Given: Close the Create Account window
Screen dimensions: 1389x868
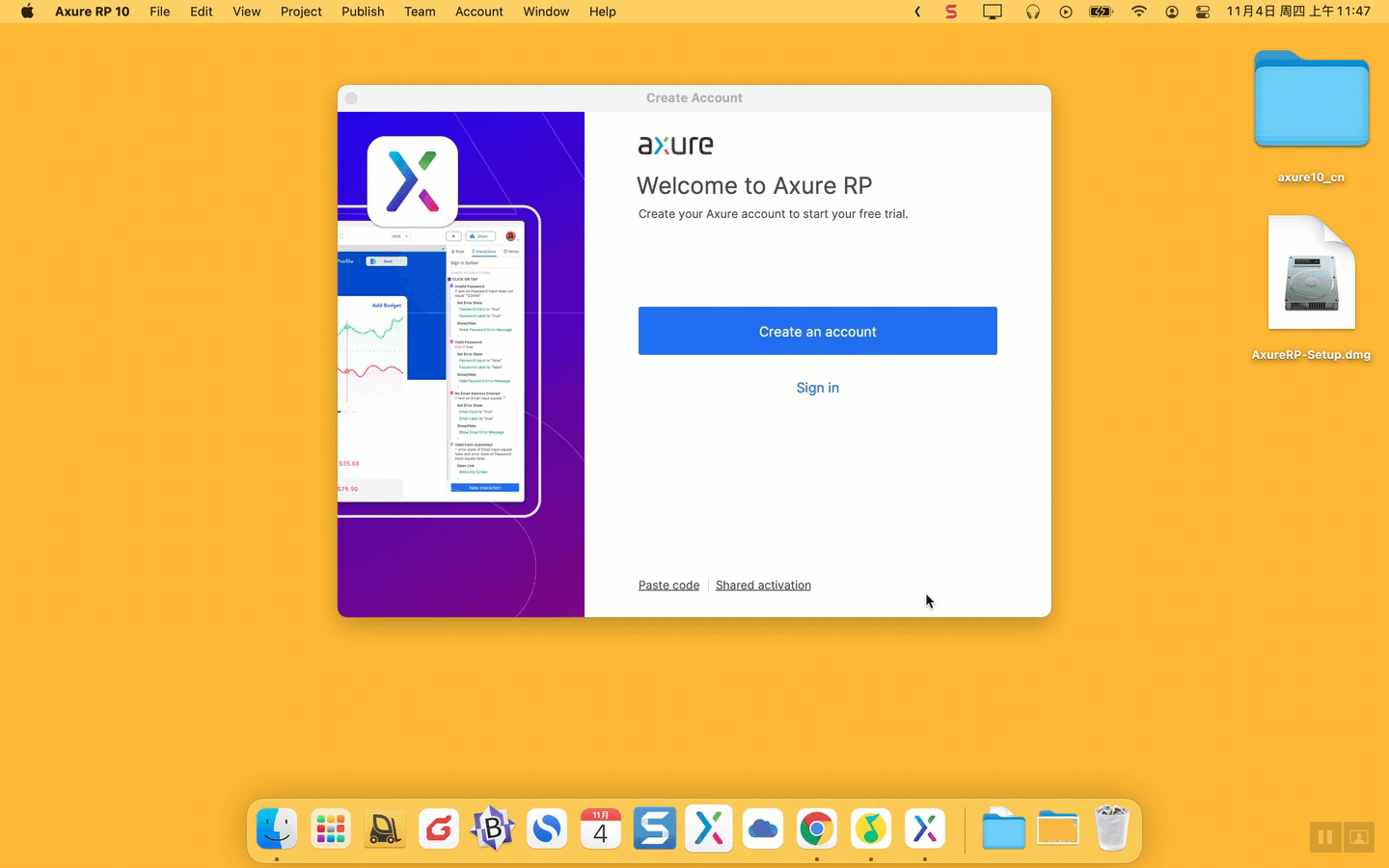Looking at the screenshot, I should point(351,98).
